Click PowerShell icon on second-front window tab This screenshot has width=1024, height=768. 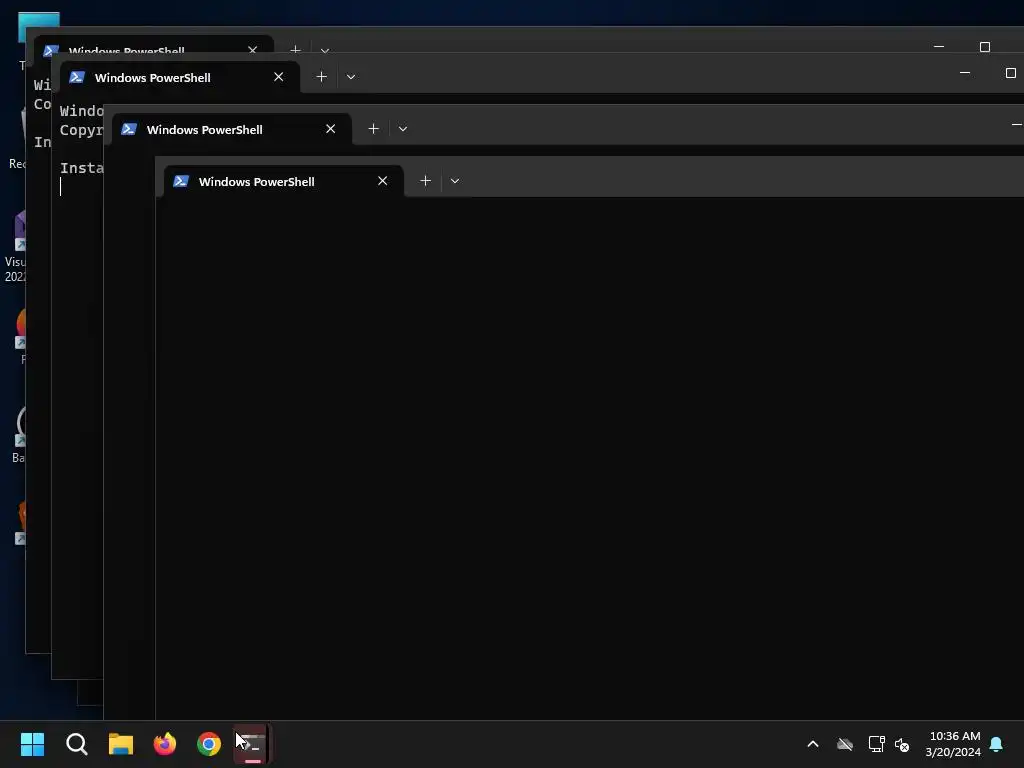point(129,129)
